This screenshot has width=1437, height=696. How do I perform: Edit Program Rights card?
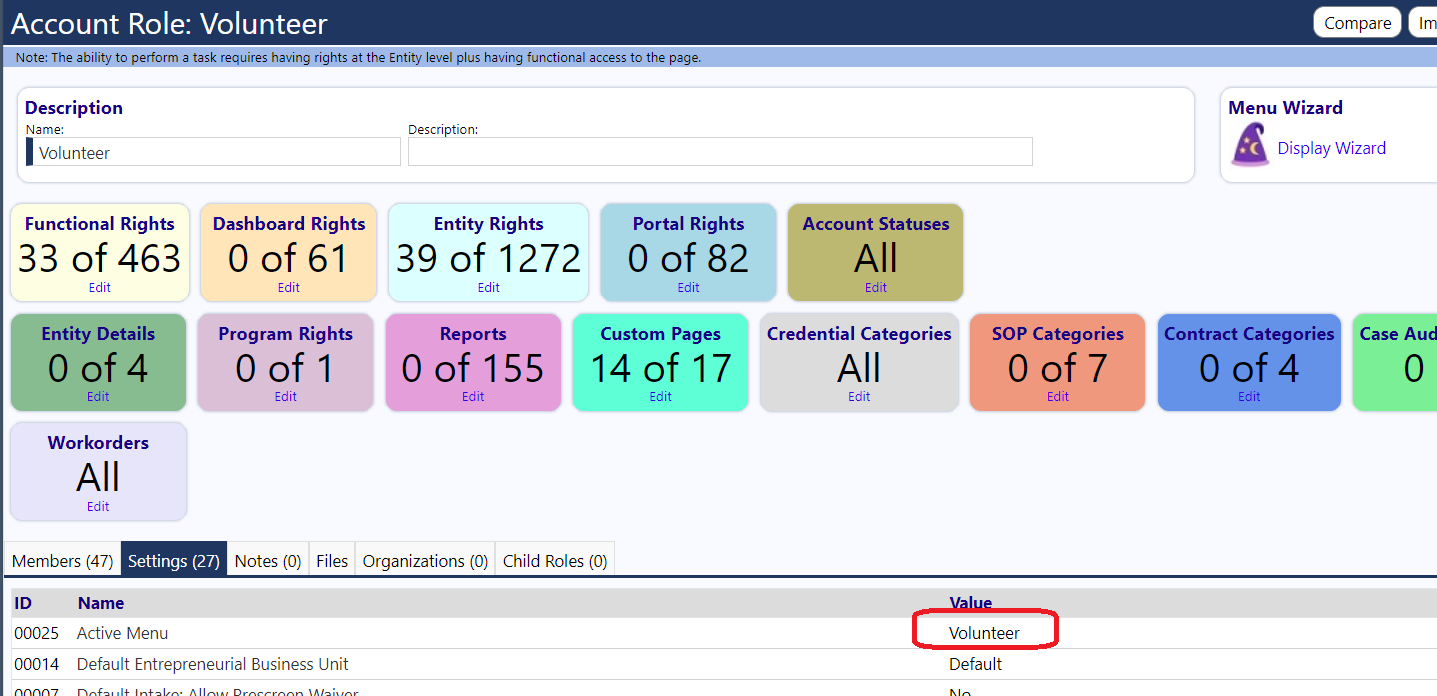(286, 396)
